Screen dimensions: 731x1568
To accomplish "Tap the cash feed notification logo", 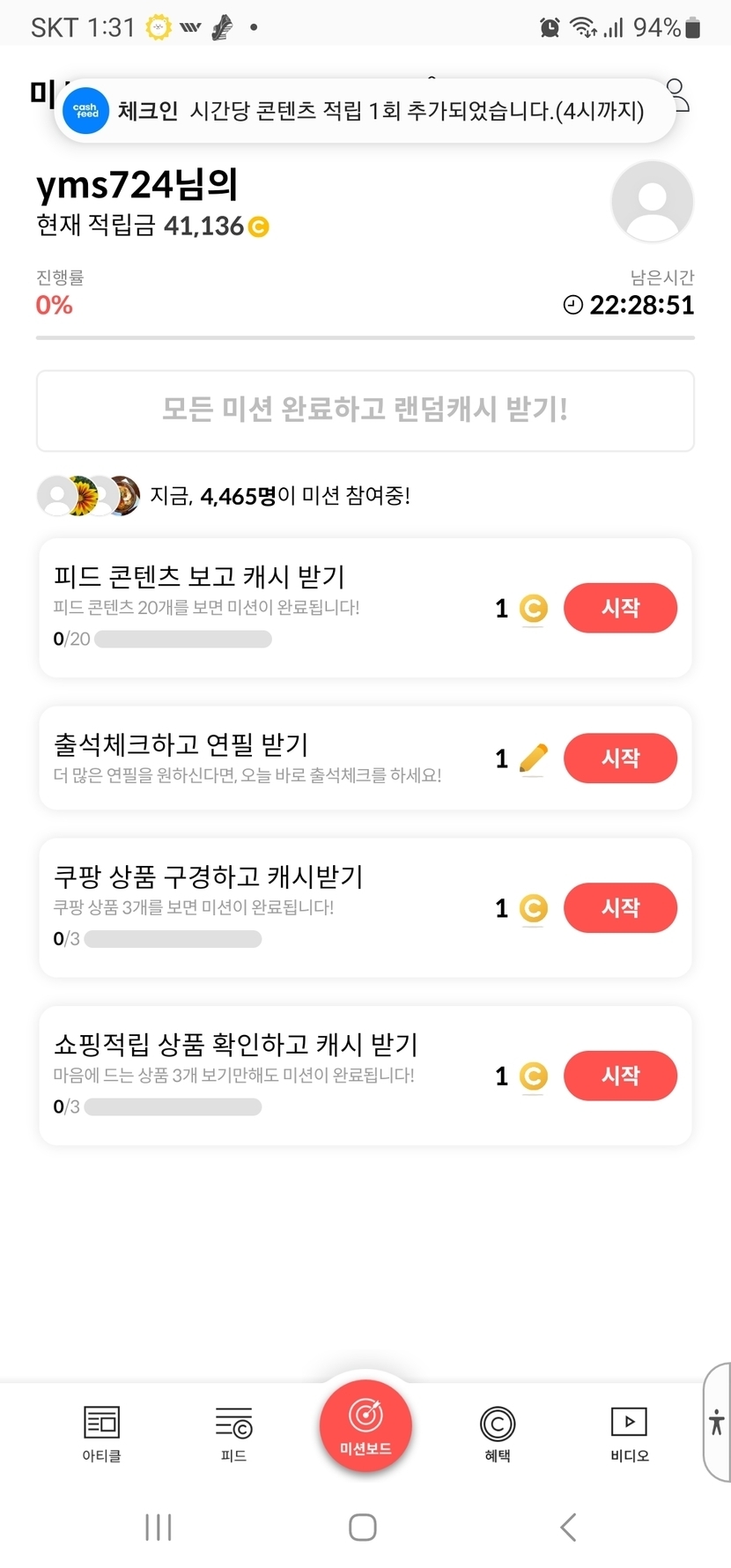I will pyautogui.click(x=86, y=111).
